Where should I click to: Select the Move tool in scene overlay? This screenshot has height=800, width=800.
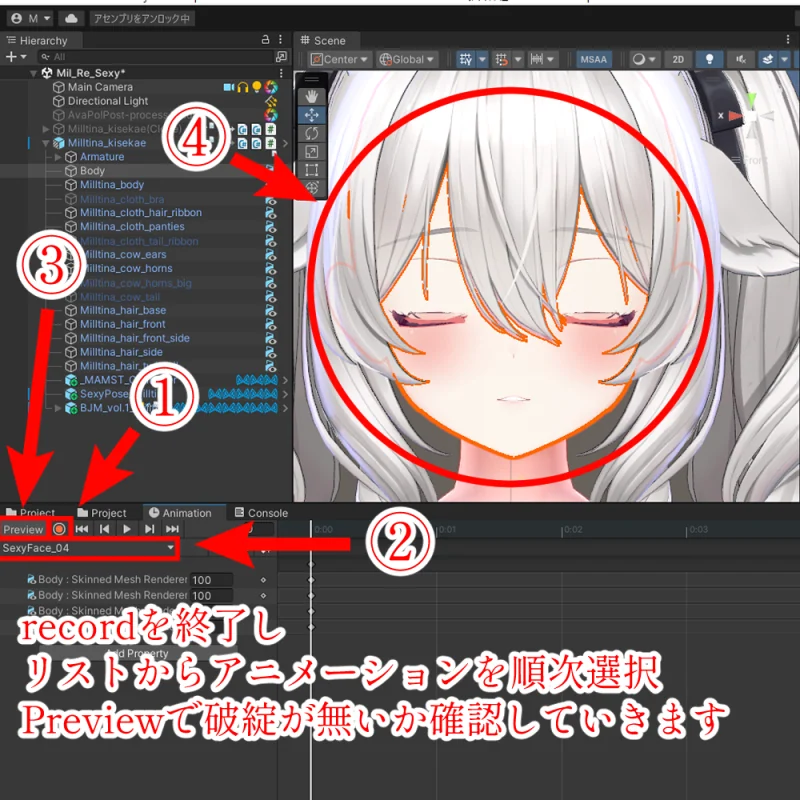click(311, 115)
